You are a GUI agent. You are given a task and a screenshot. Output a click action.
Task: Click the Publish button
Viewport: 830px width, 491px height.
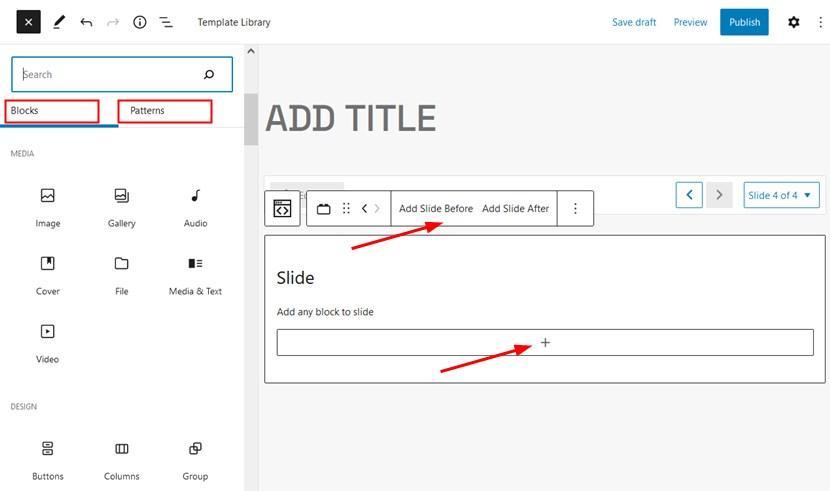[744, 22]
